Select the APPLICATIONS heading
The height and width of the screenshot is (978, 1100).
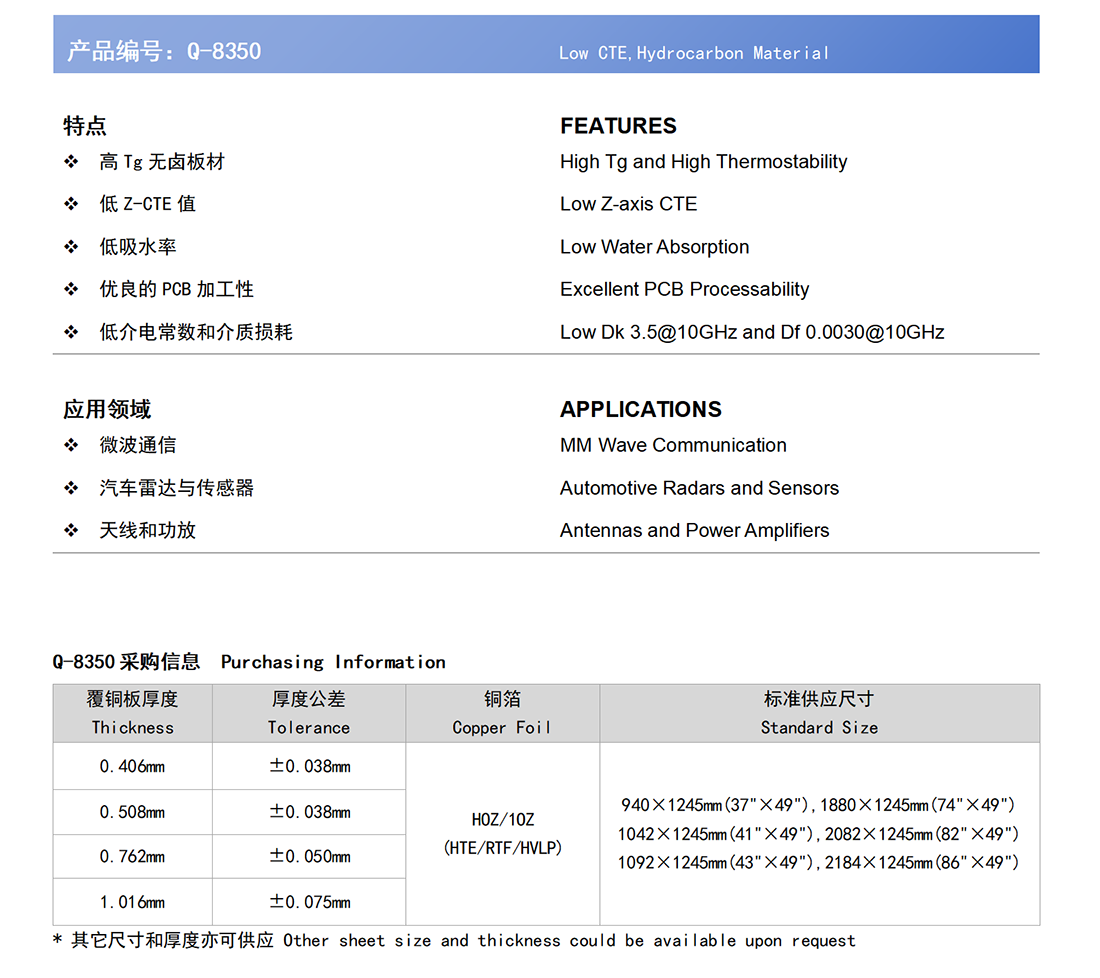640,409
